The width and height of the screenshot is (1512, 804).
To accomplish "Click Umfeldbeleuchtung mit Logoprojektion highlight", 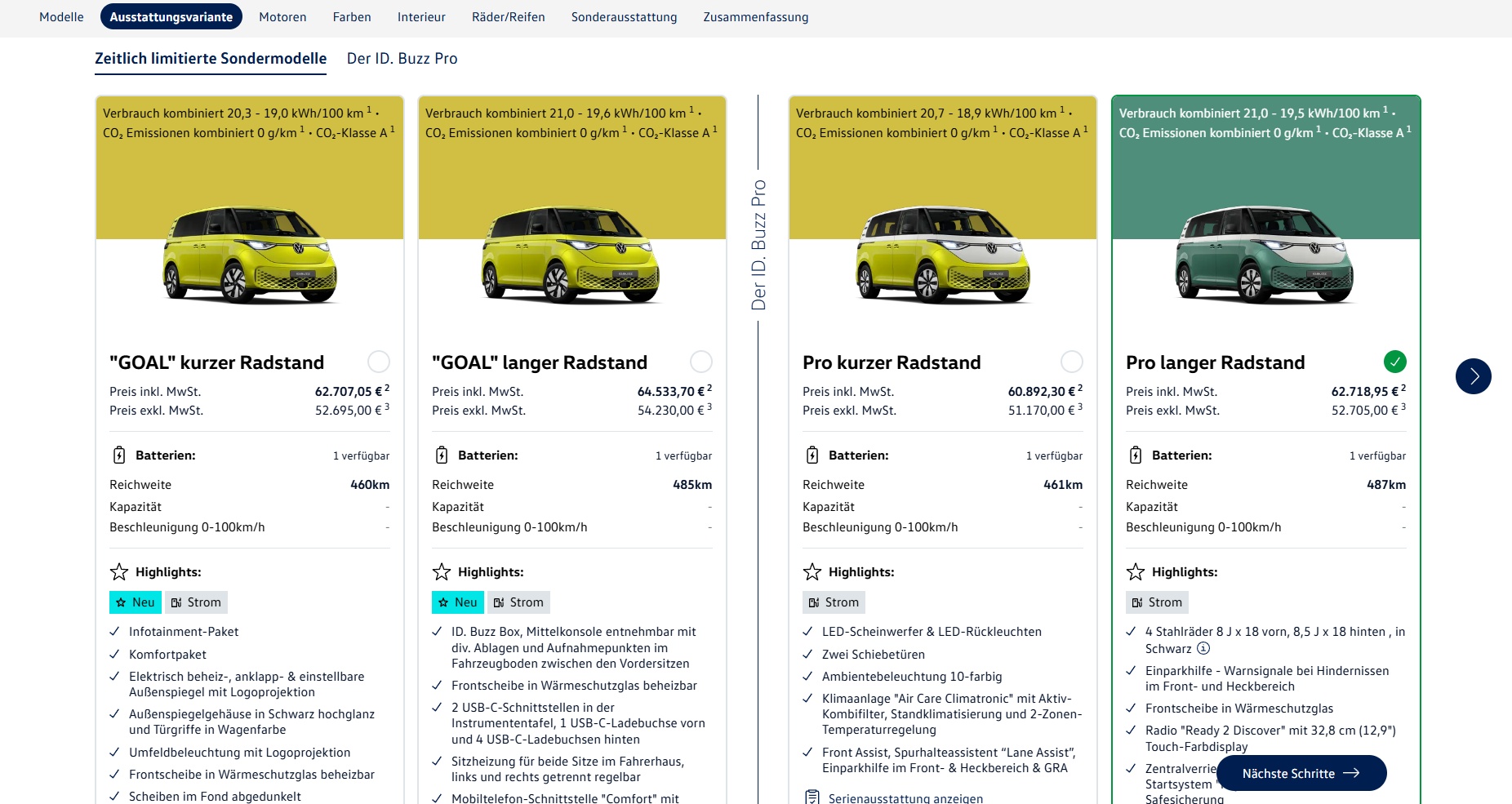I will click(239, 753).
